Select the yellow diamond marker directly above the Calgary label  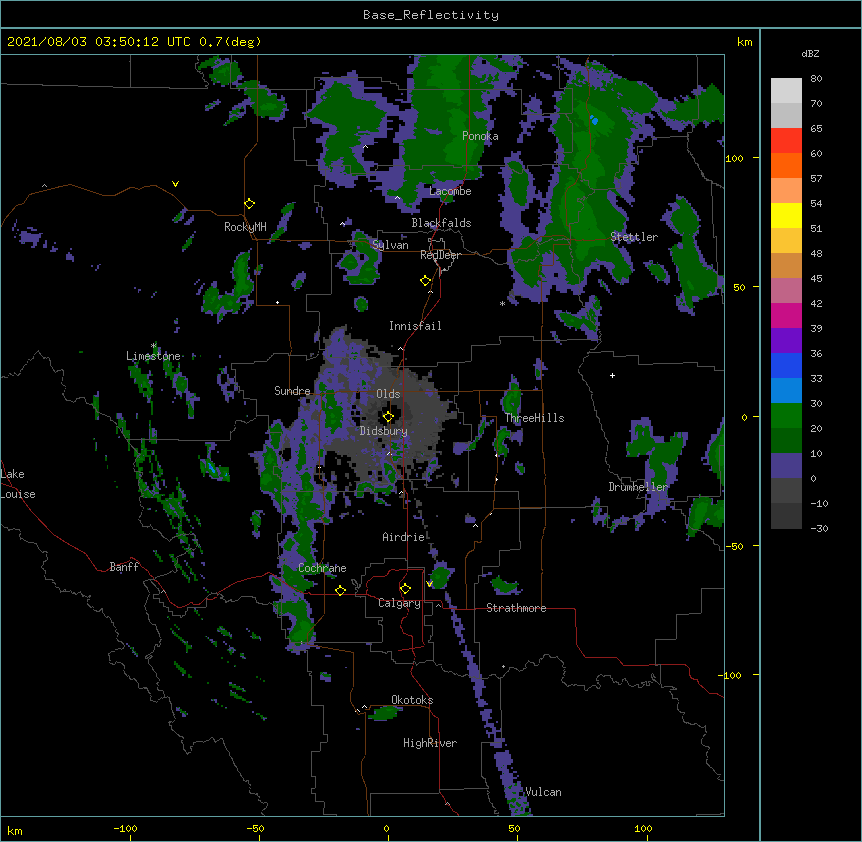[x=405, y=589]
